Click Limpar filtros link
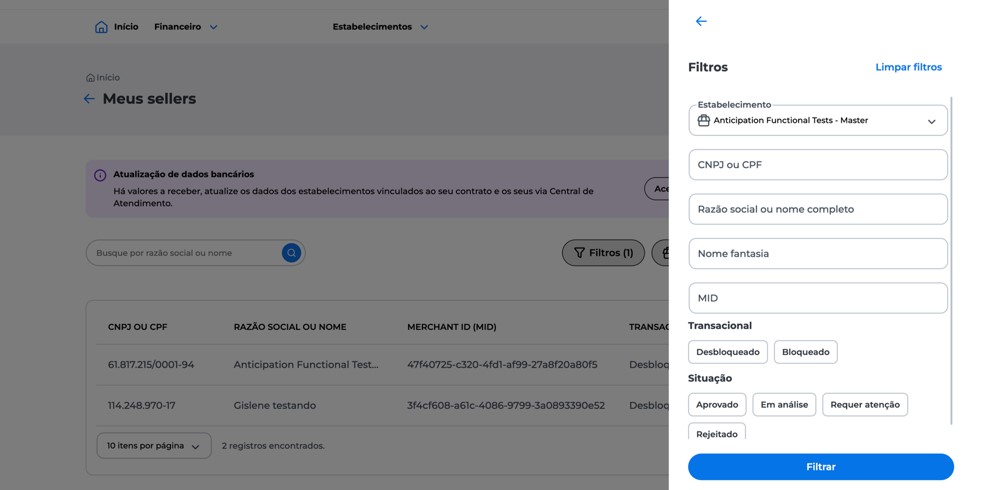985x490 pixels. point(908,67)
